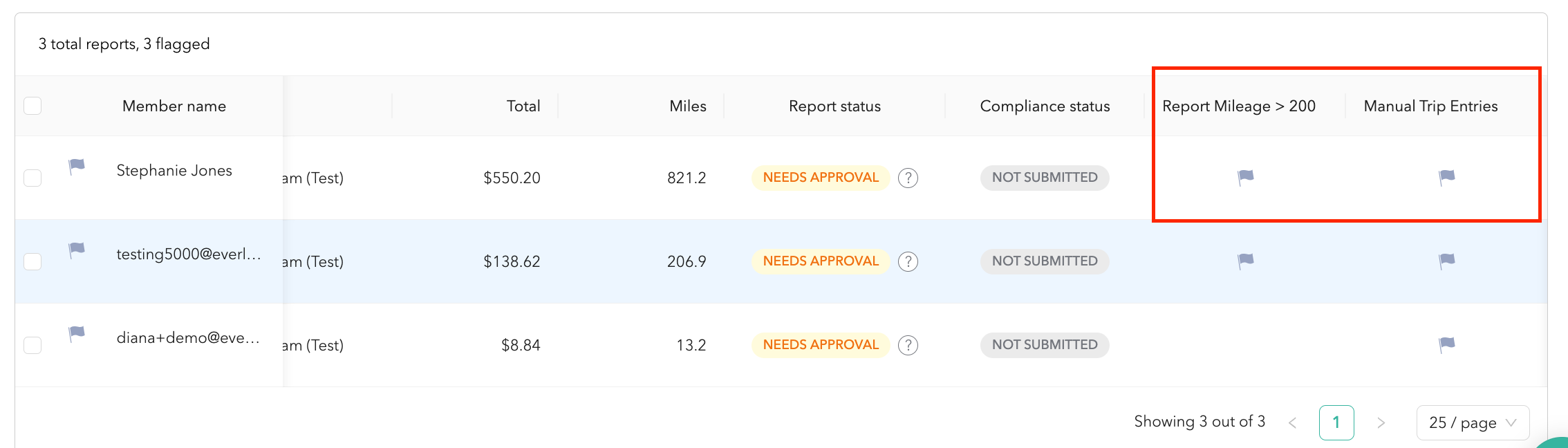This screenshot has width=1568, height=448.
Task: Click flag icon beside testing5000 member
Action: [x=76, y=250]
